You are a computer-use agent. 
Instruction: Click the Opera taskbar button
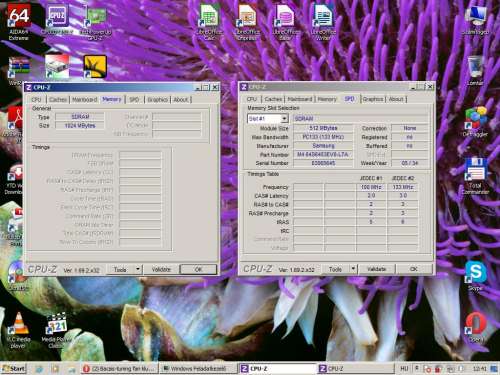point(119,369)
